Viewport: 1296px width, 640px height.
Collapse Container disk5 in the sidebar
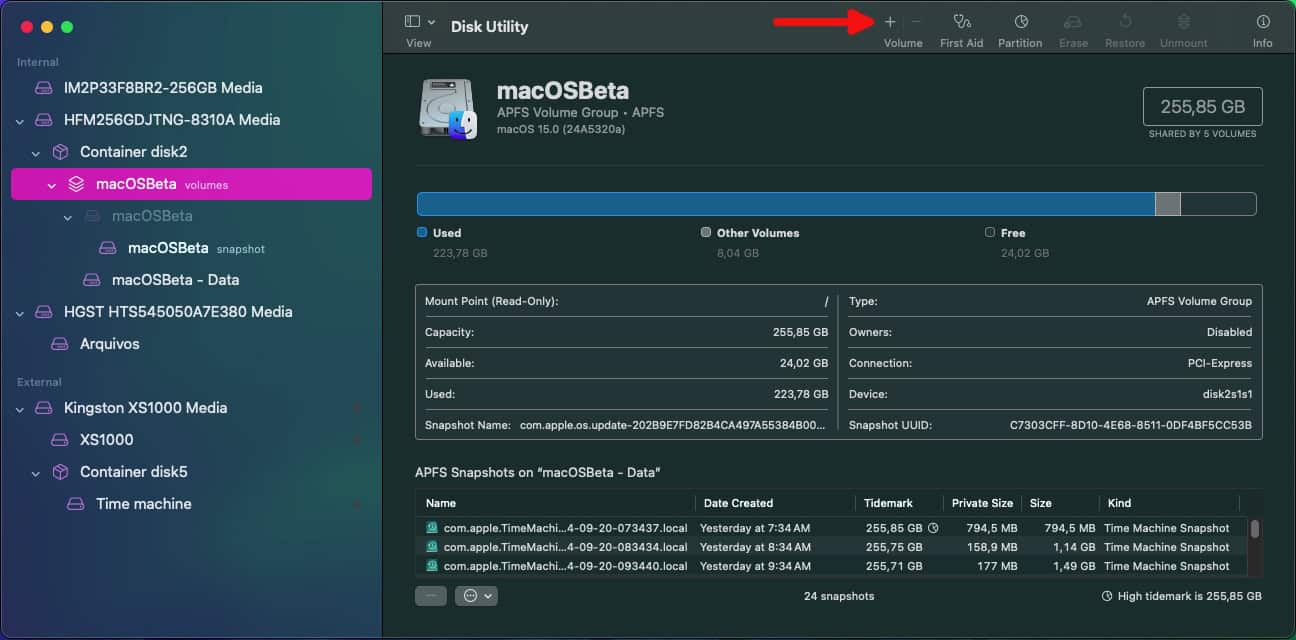click(x=36, y=472)
